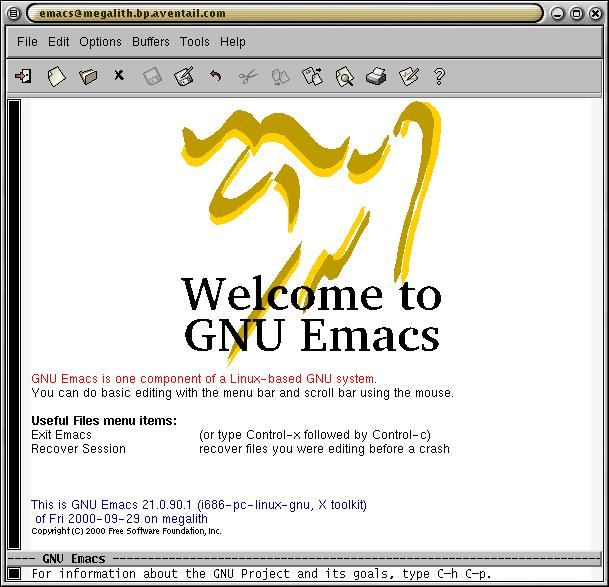Undo the last change with the arrow icon
Image resolution: width=609 pixels, height=587 pixels.
click(215, 76)
